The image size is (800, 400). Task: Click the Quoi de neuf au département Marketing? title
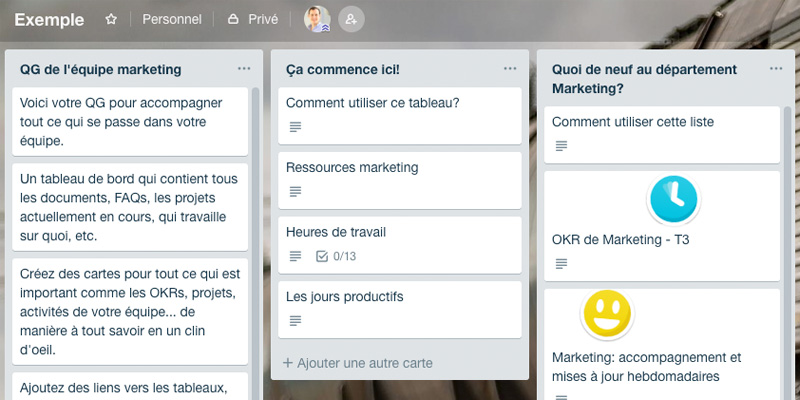[x=645, y=79]
